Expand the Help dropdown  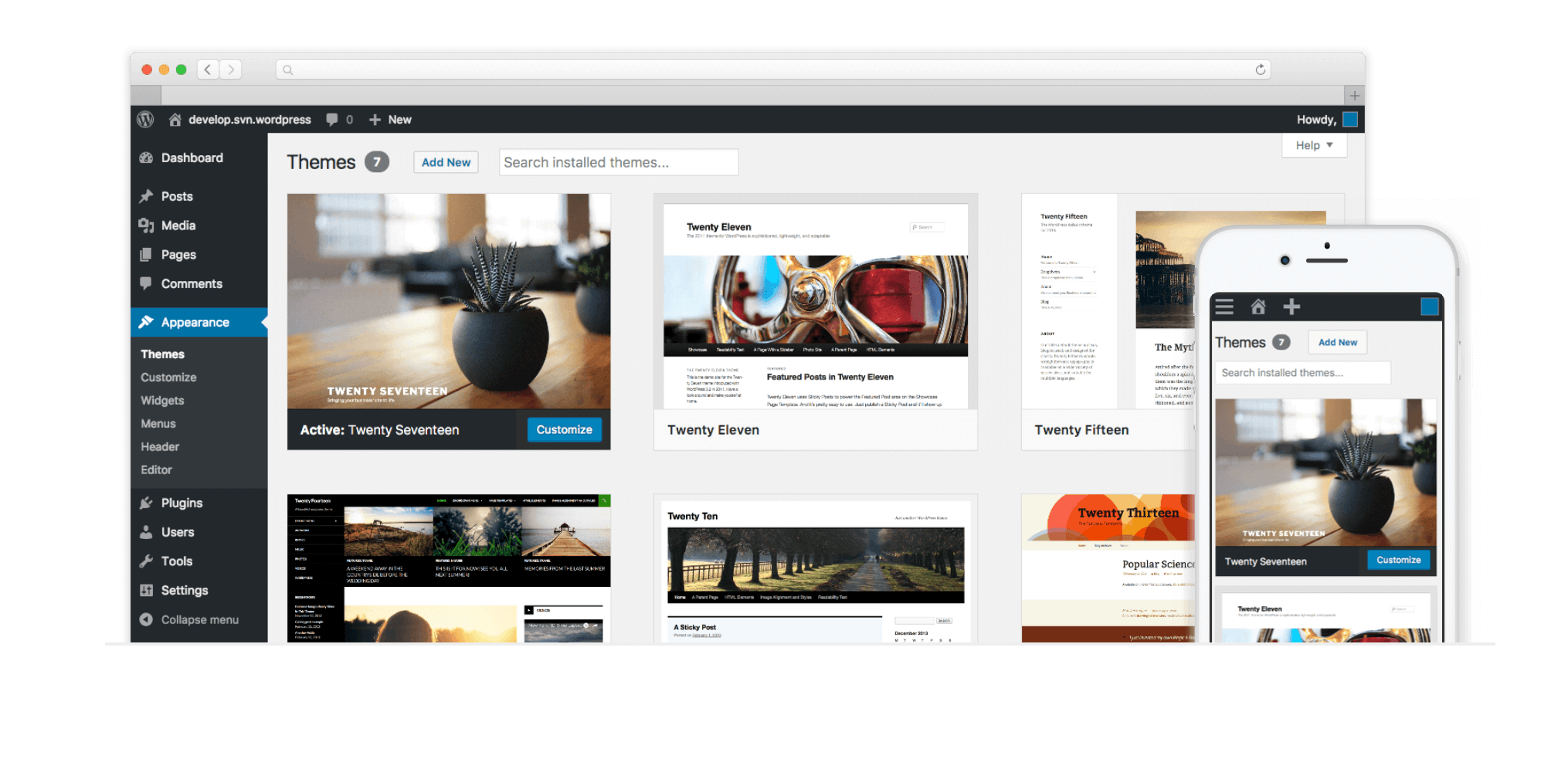click(1315, 145)
